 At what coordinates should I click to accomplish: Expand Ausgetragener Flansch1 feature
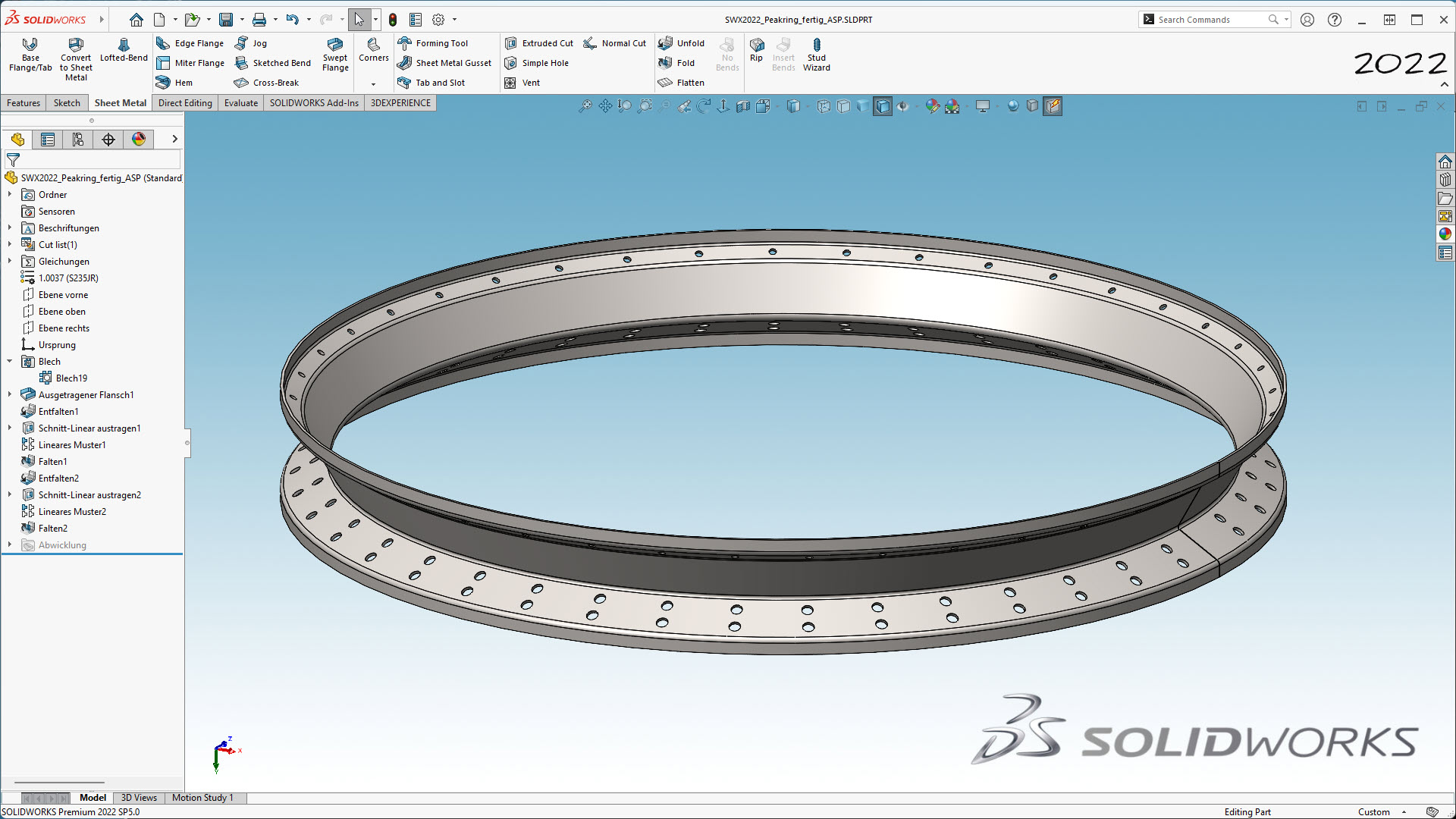pos(10,395)
